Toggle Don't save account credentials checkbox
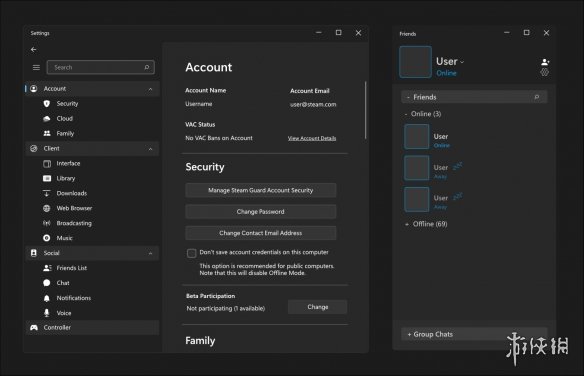 191,254
